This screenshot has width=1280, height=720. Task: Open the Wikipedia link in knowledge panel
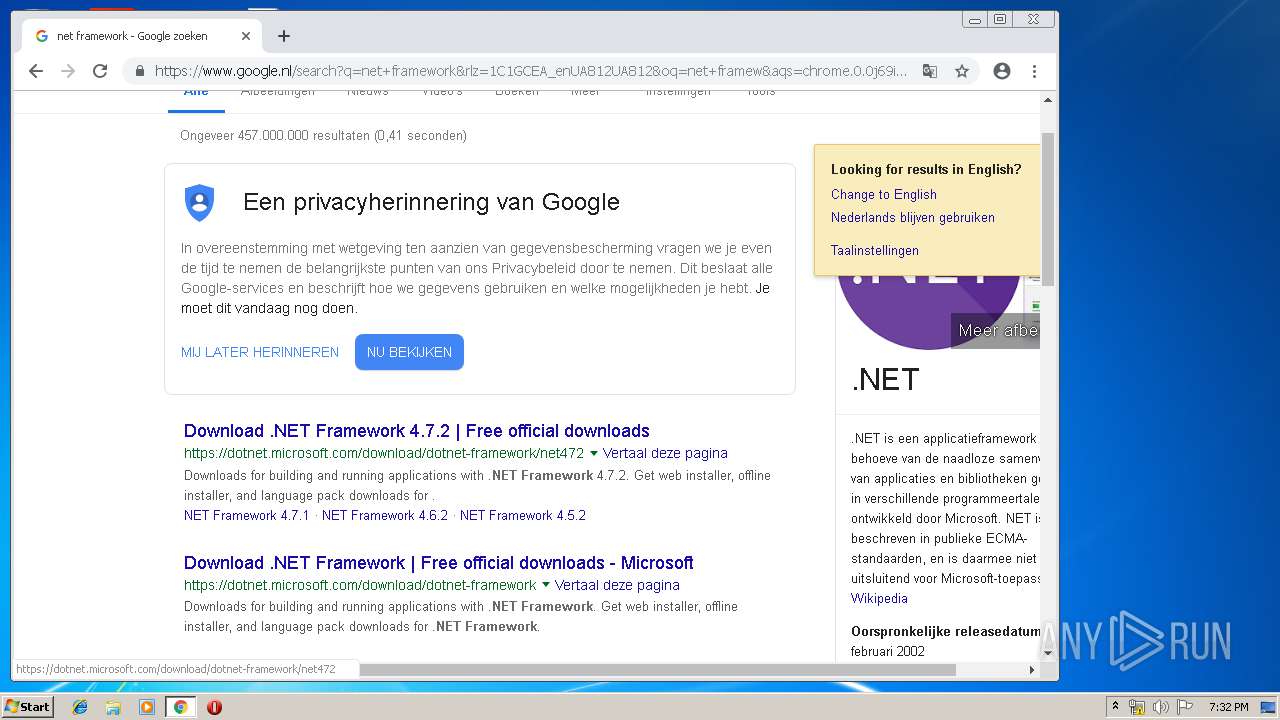pyautogui.click(x=879, y=598)
